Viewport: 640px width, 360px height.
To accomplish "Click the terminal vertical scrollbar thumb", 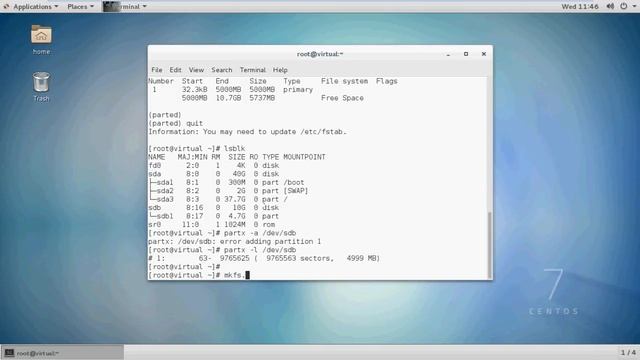I will coord(490,244).
